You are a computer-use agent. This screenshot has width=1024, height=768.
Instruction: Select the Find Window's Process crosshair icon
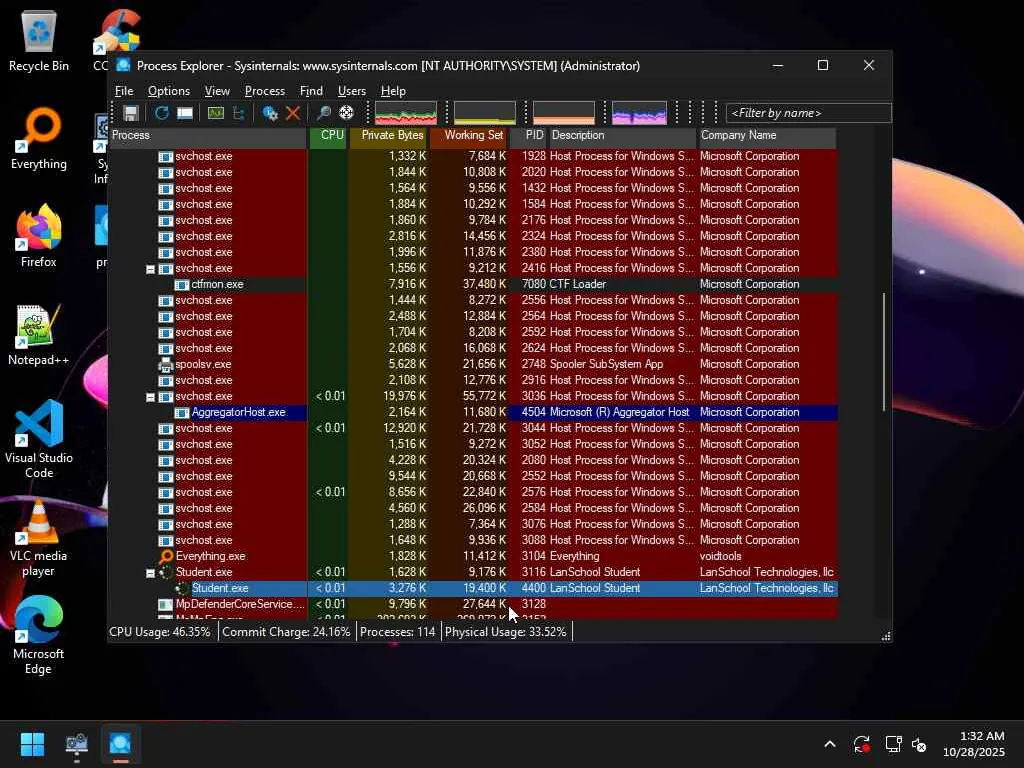[346, 113]
